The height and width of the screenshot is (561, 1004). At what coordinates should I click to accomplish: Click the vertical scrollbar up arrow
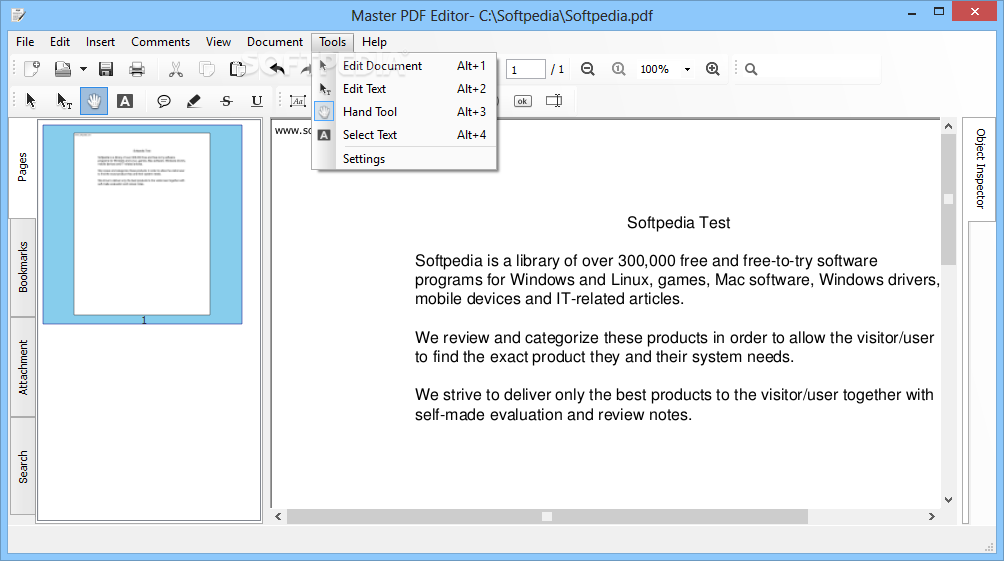pyautogui.click(x=948, y=126)
